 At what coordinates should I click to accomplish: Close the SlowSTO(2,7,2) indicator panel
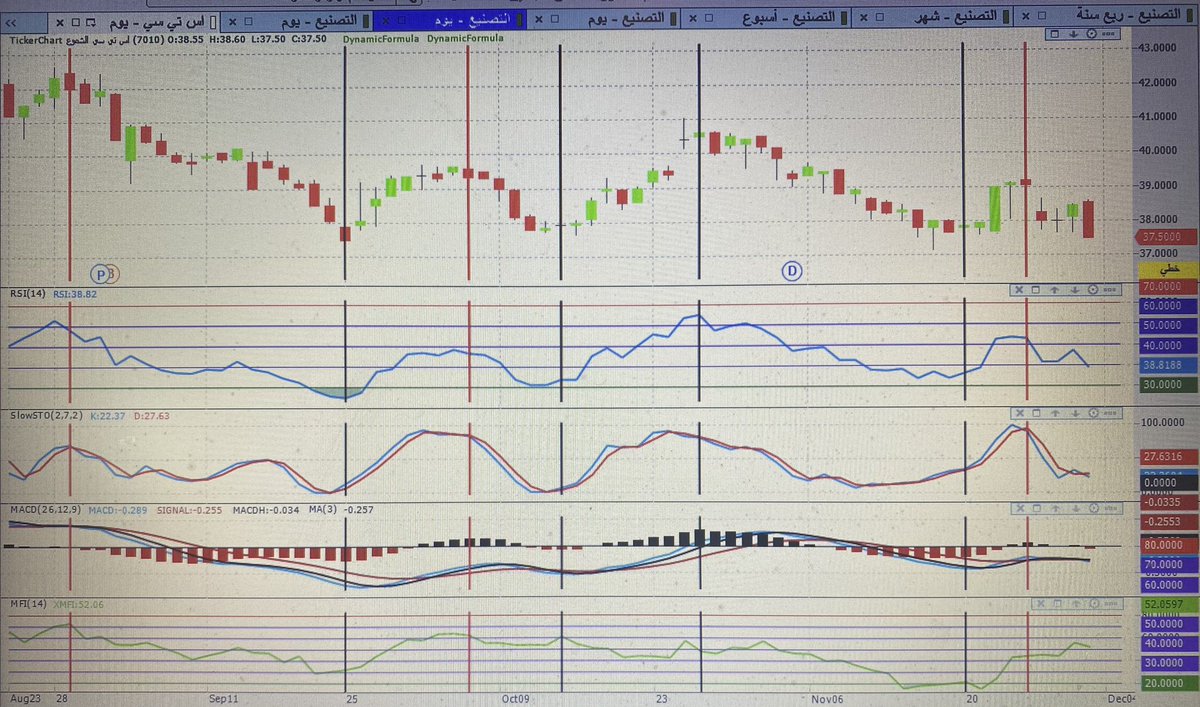(x=1020, y=413)
